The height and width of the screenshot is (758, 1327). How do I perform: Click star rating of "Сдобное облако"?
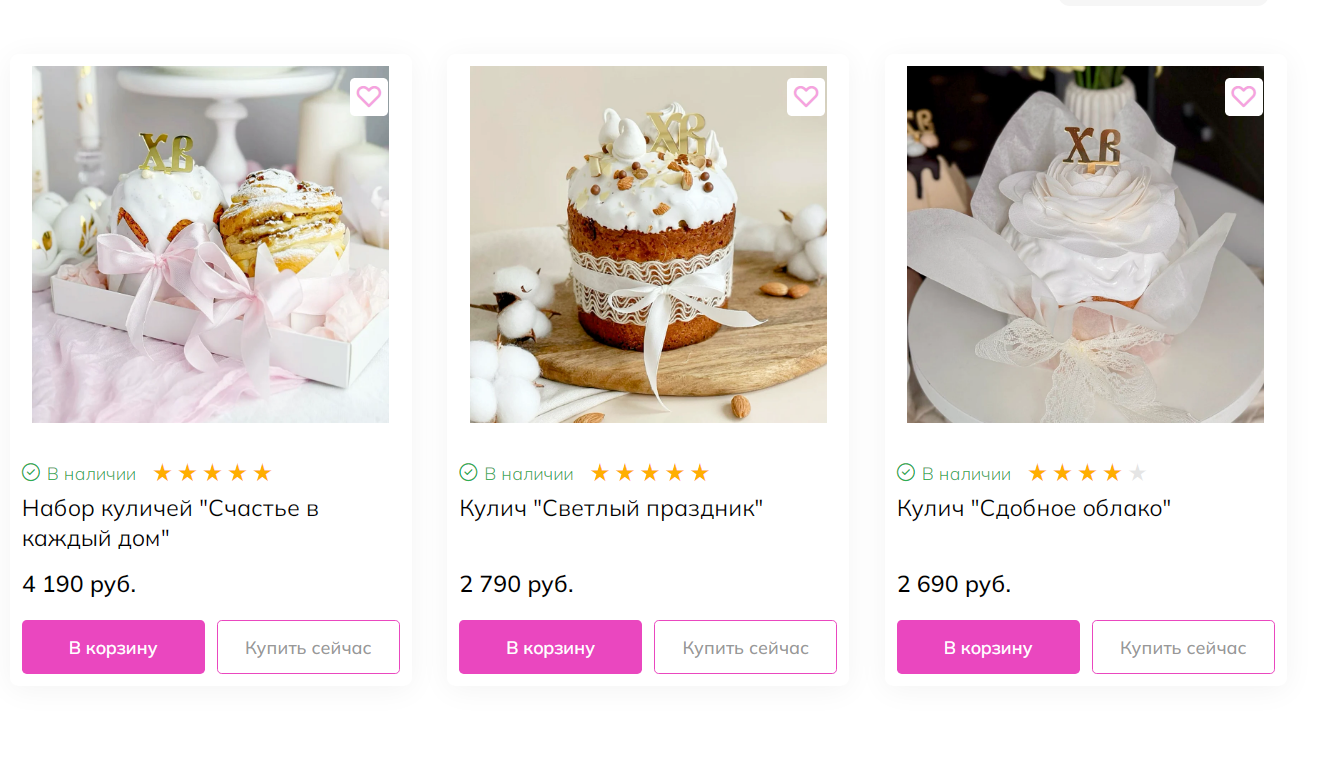click(1087, 473)
